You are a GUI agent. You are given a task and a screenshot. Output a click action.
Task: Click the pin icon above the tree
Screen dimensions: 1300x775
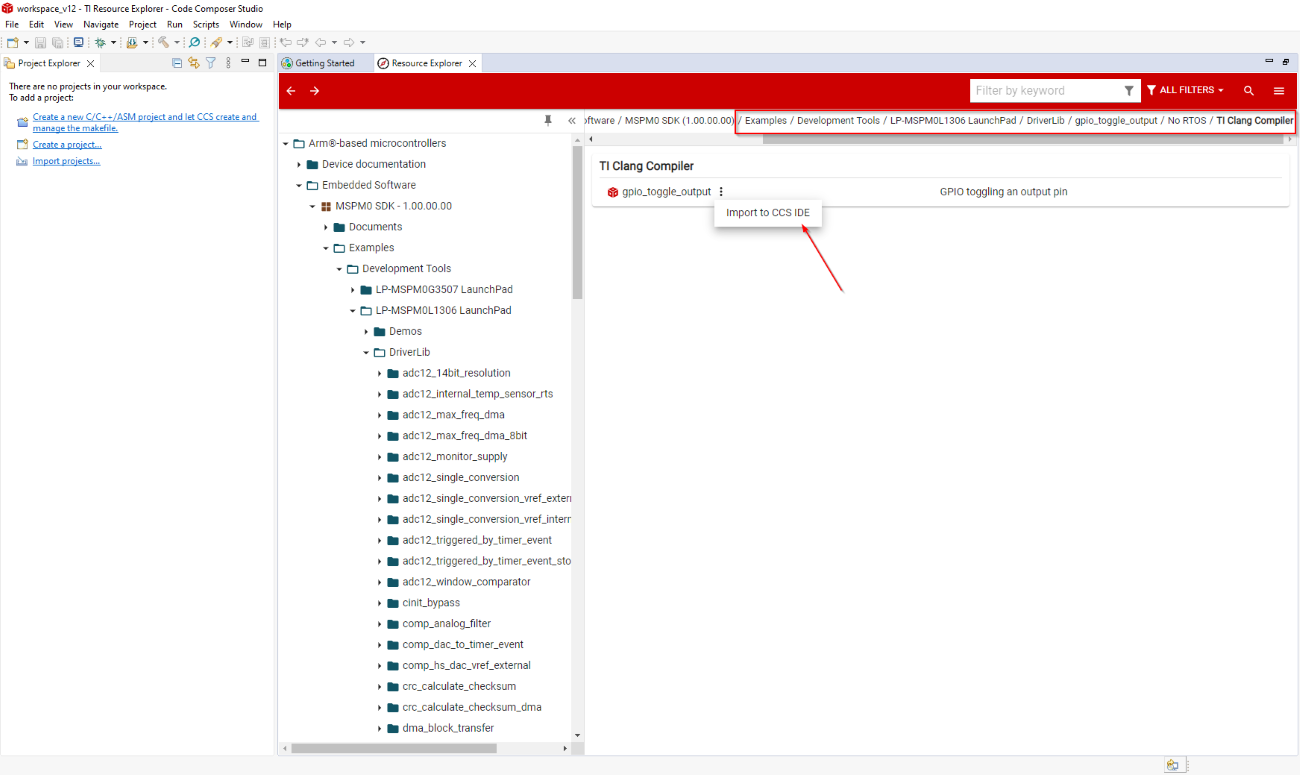click(548, 120)
